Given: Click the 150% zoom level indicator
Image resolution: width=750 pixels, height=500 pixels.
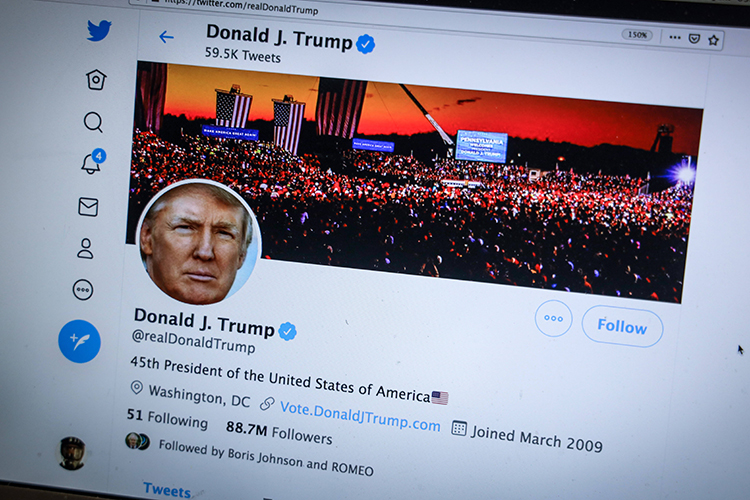Looking at the screenshot, I should pyautogui.click(x=637, y=35).
